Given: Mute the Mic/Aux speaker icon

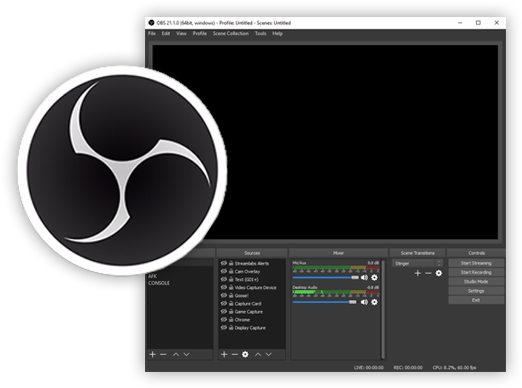Looking at the screenshot, I should (364, 277).
